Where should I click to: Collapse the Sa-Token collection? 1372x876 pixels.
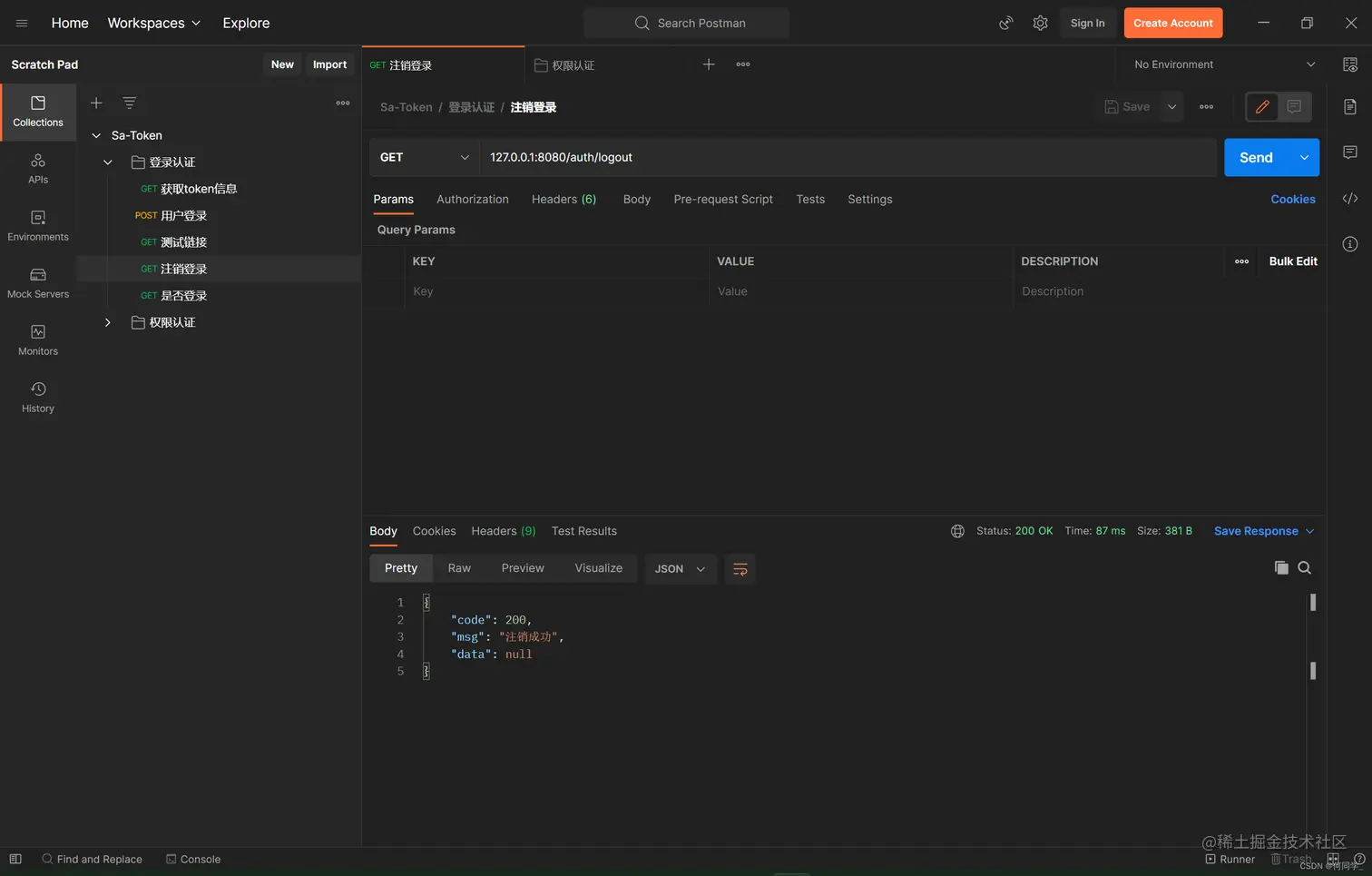[96, 136]
